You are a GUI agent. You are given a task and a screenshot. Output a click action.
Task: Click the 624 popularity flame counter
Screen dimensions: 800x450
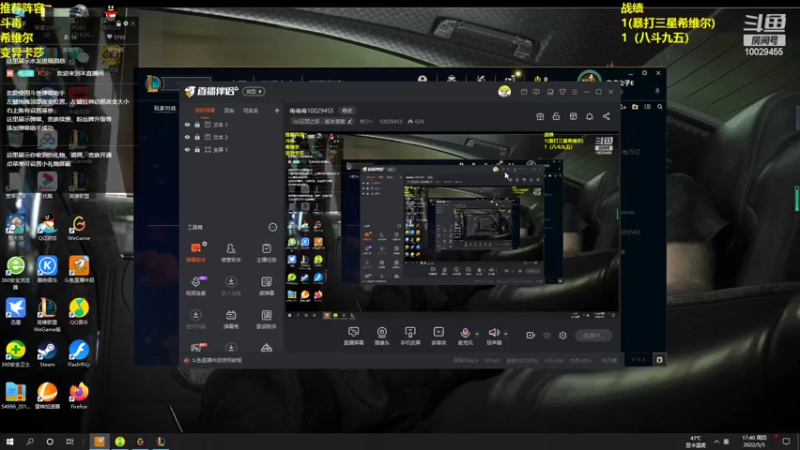click(415, 121)
